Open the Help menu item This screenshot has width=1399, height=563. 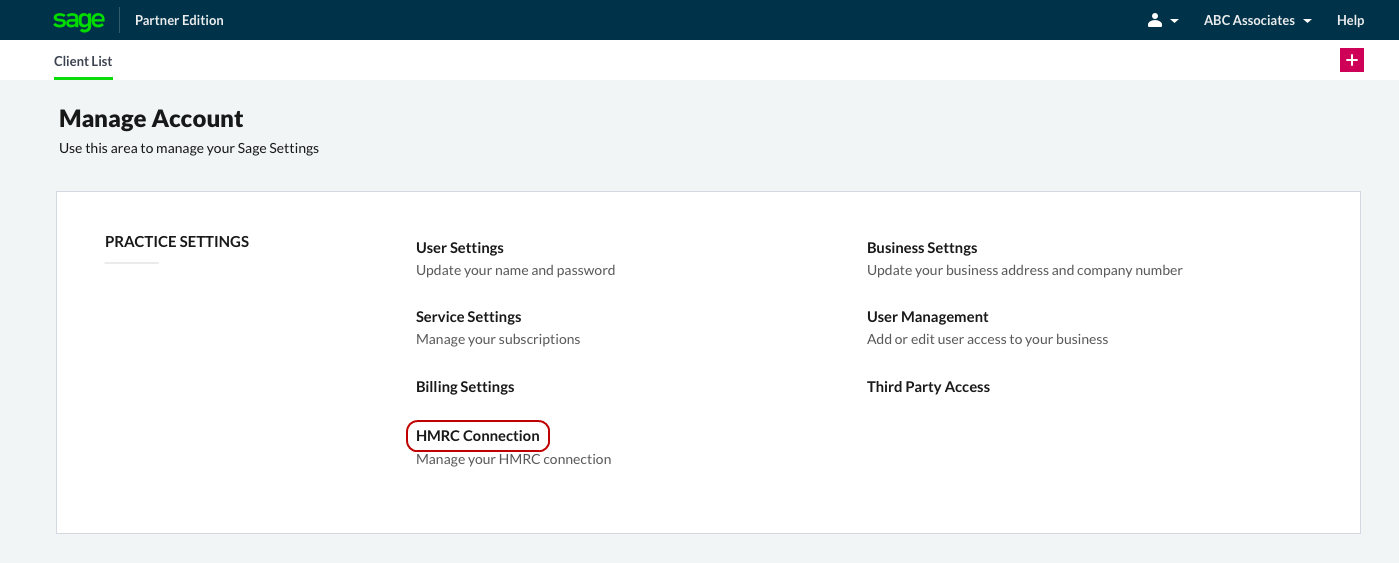coord(1350,20)
